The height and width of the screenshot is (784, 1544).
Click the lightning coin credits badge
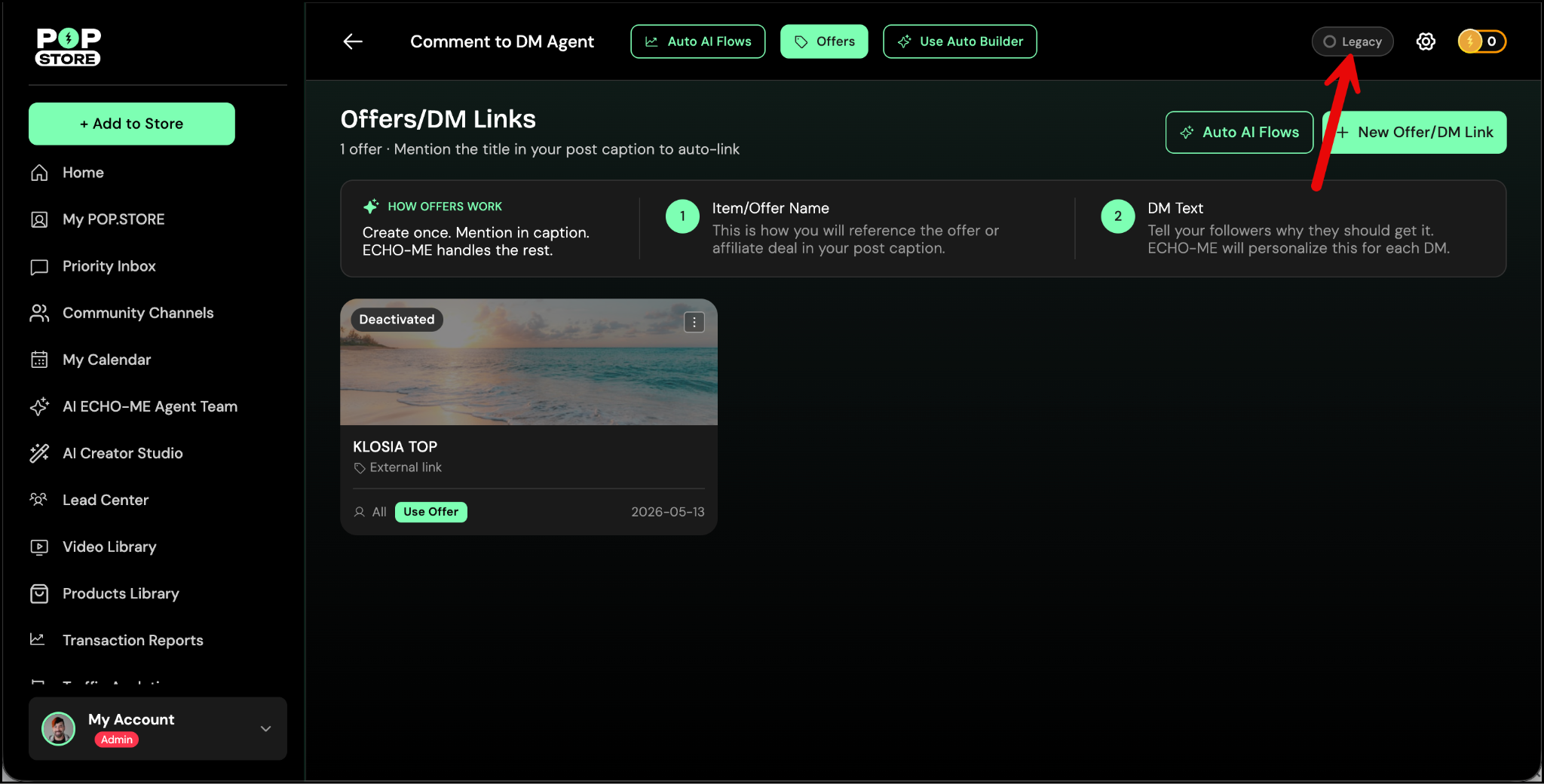click(1481, 41)
